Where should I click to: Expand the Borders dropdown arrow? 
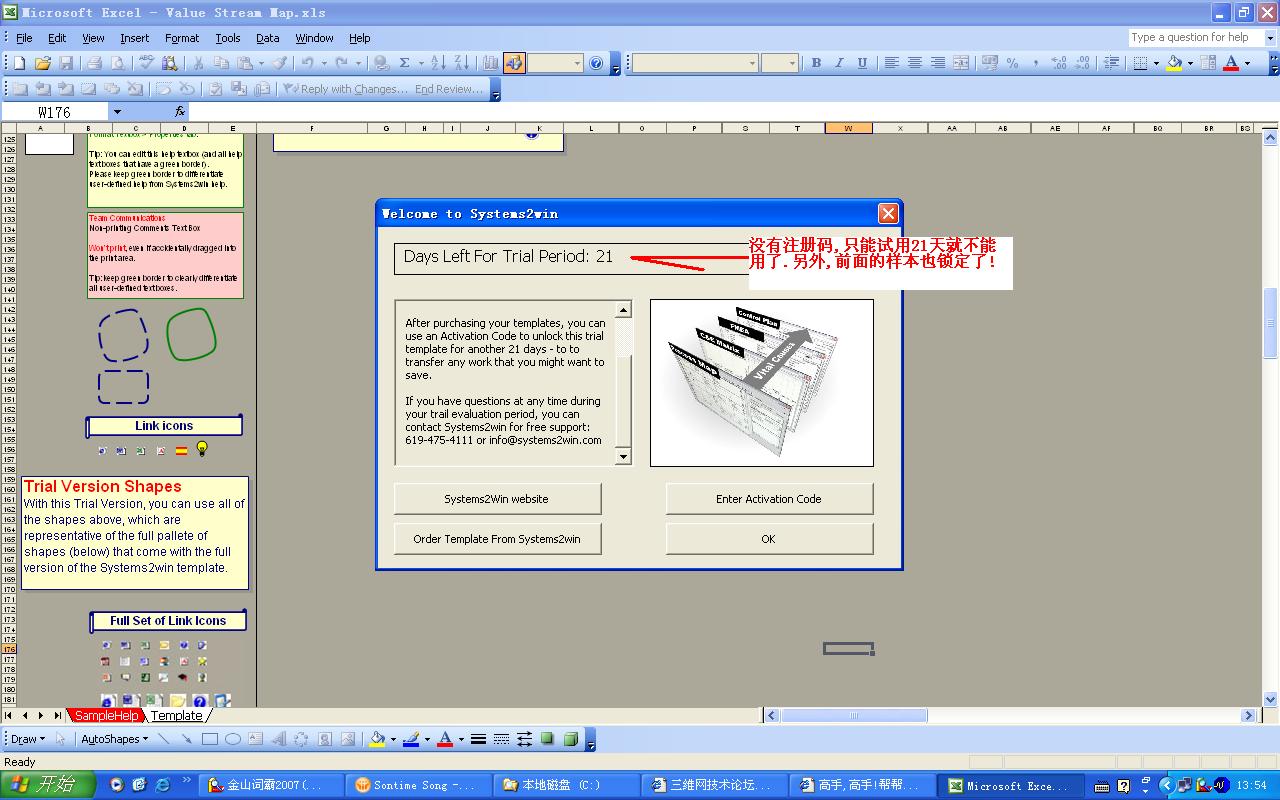pyautogui.click(x=1156, y=63)
